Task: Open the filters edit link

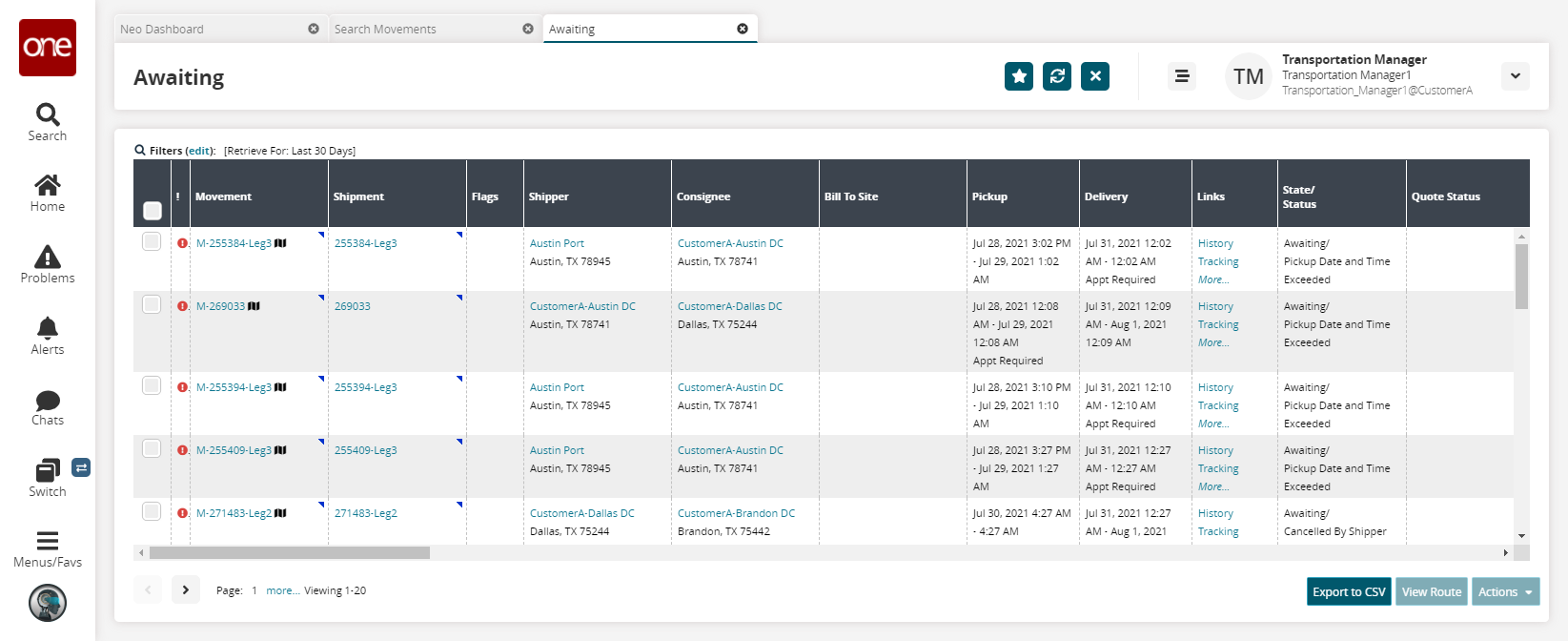Action: [199, 151]
